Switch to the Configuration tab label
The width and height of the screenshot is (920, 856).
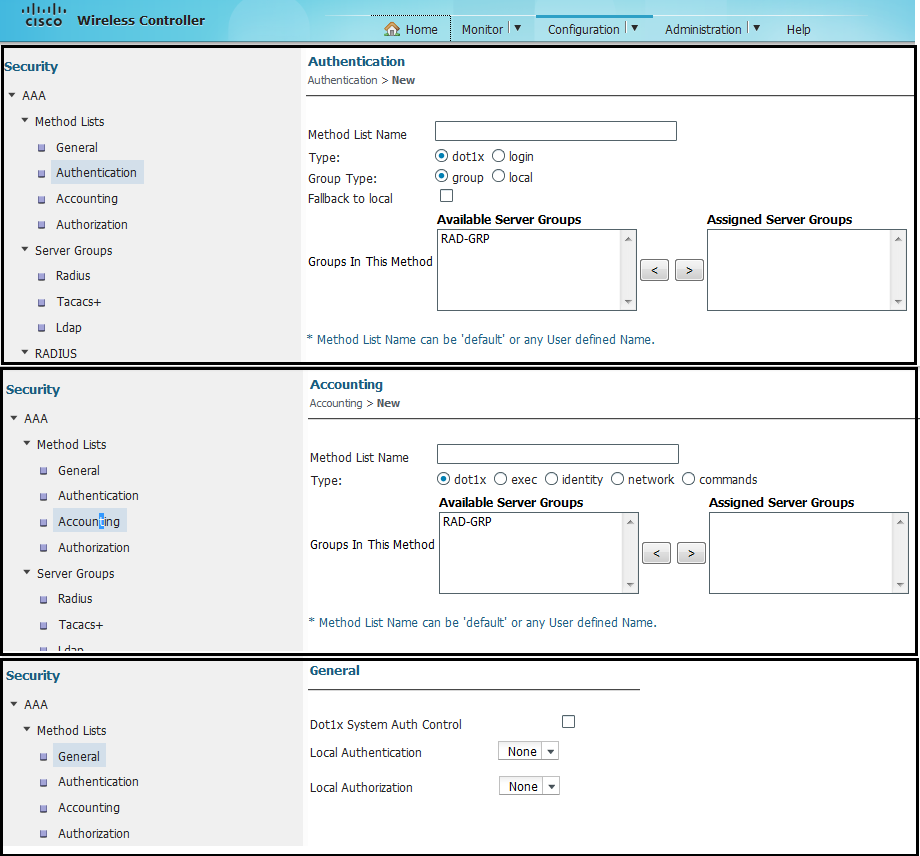pos(583,30)
